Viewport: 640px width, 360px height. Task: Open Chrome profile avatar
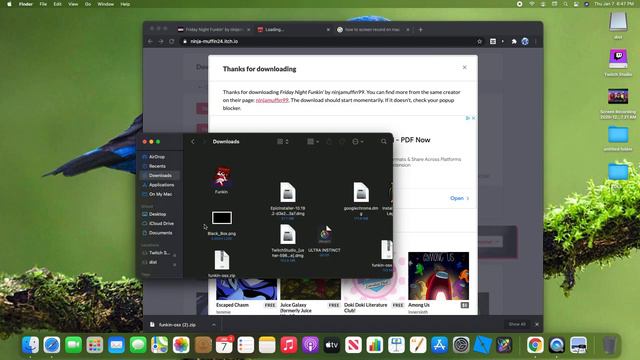click(x=525, y=41)
